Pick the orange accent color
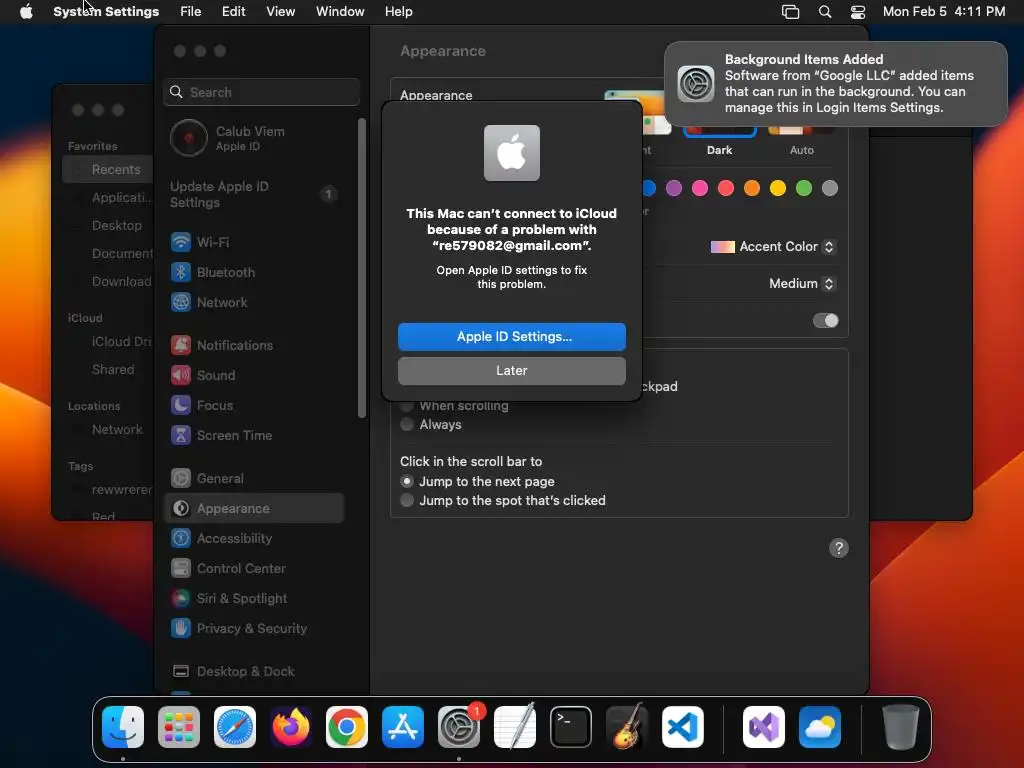 [752, 188]
